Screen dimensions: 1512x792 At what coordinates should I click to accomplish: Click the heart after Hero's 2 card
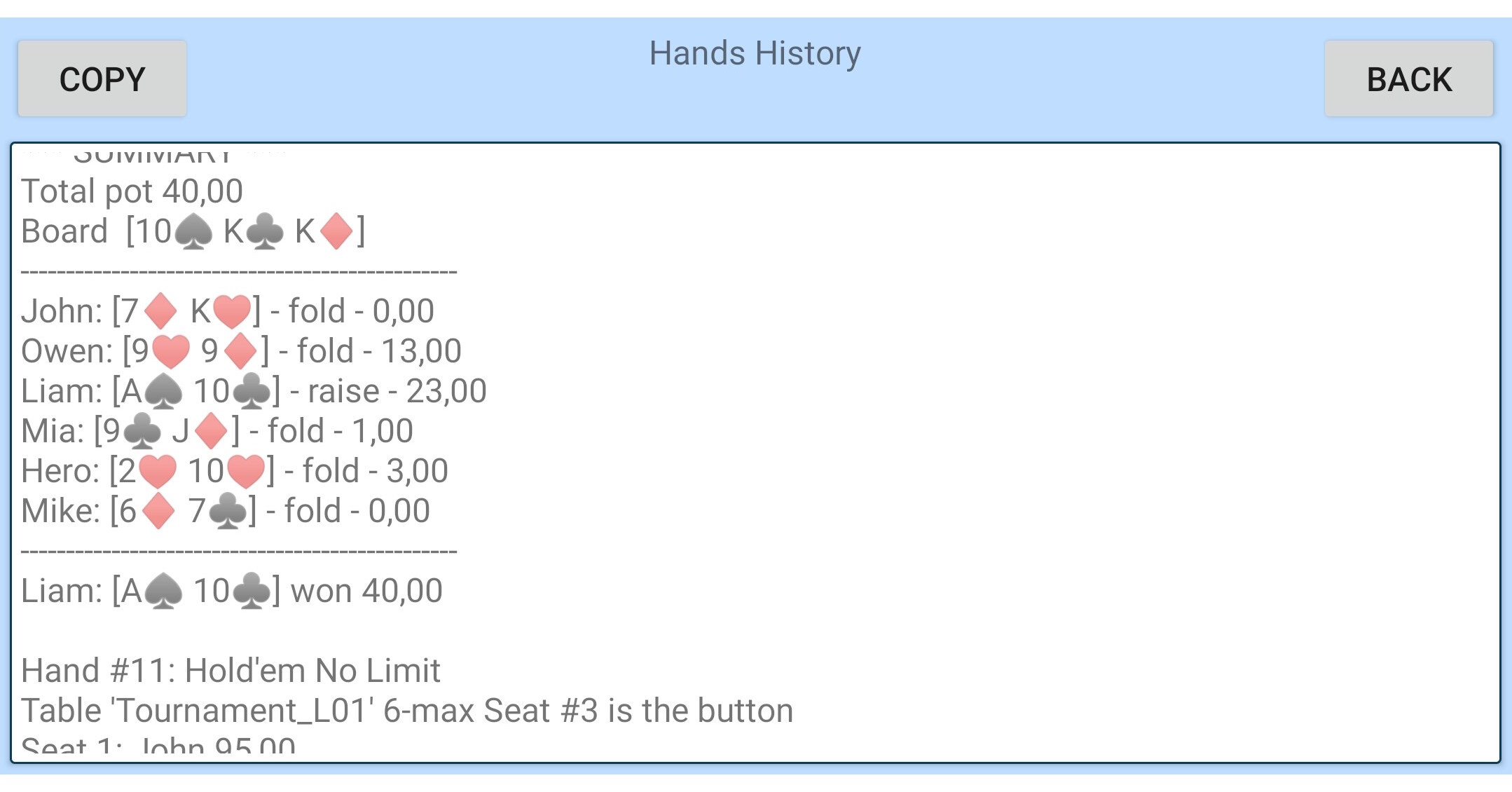(158, 472)
